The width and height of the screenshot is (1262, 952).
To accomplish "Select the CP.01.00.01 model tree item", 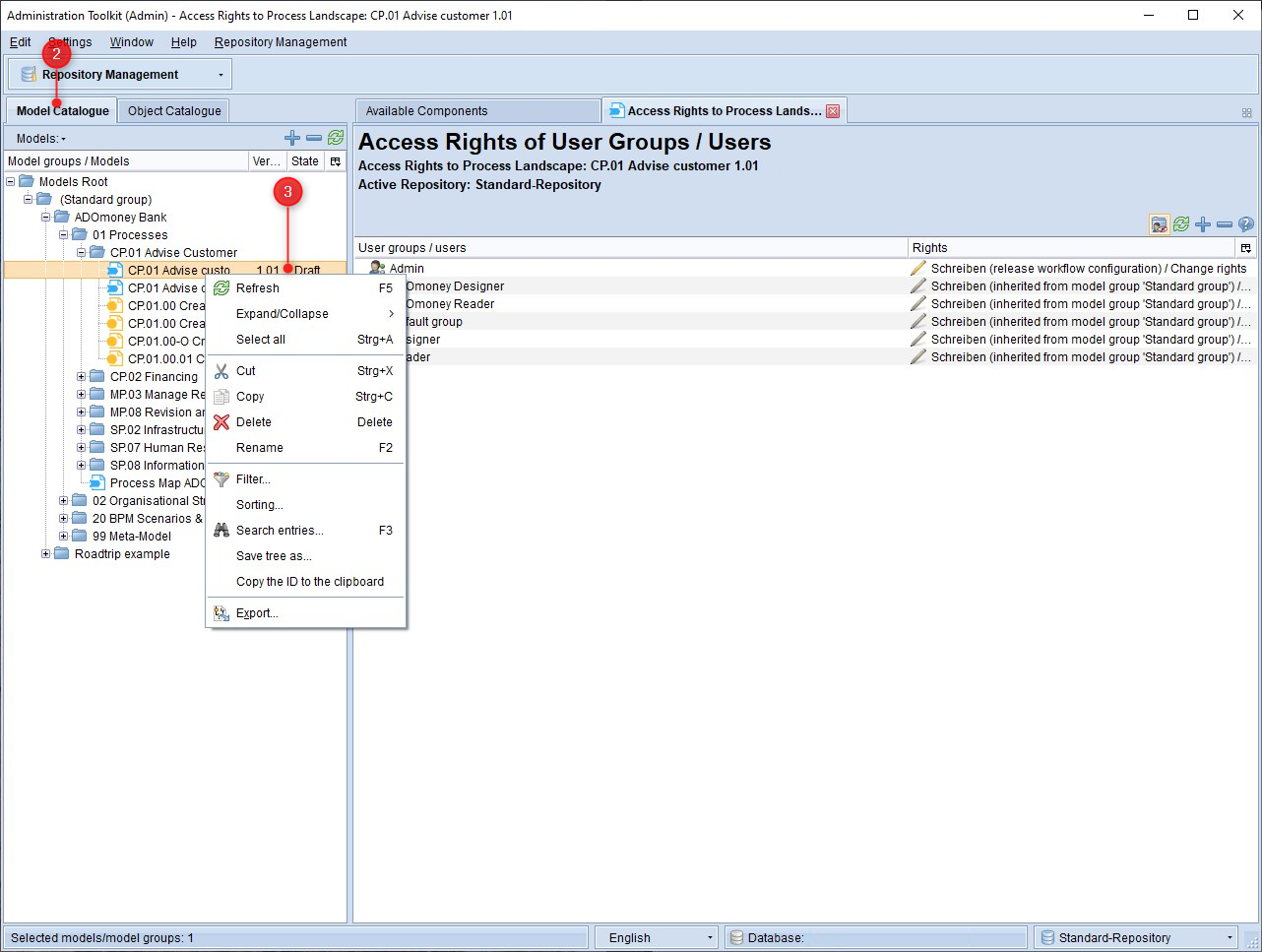I will [165, 359].
